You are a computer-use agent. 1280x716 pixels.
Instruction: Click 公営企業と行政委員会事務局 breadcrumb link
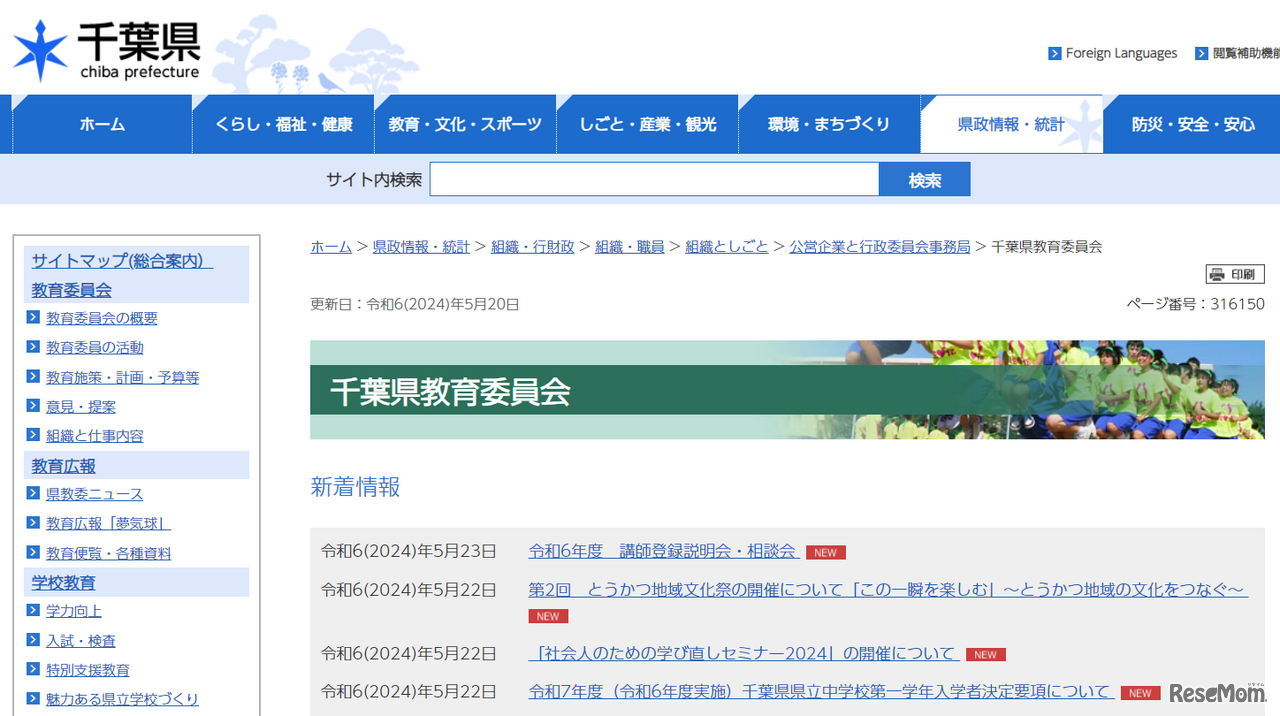(880, 246)
